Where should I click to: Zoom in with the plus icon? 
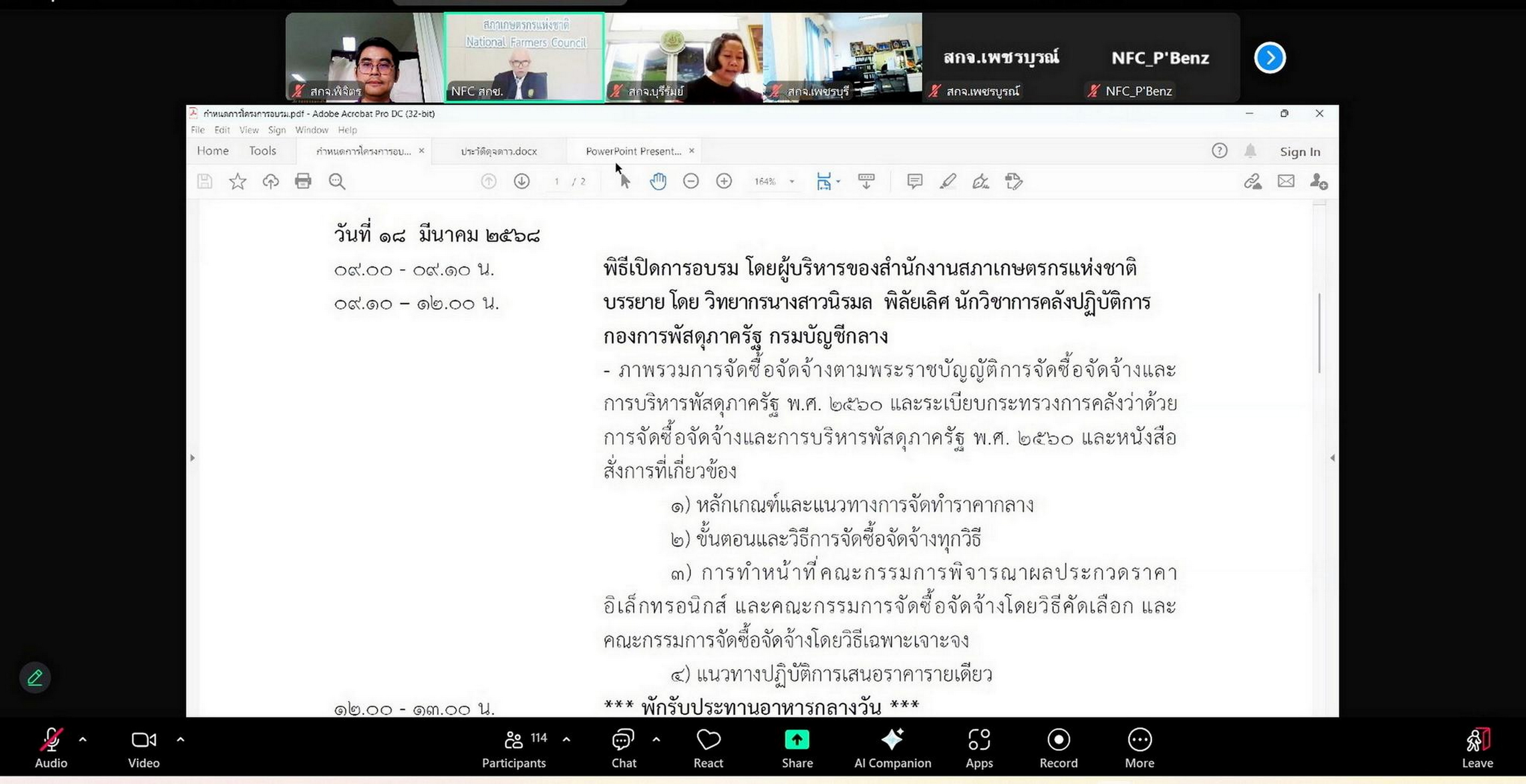pos(724,181)
